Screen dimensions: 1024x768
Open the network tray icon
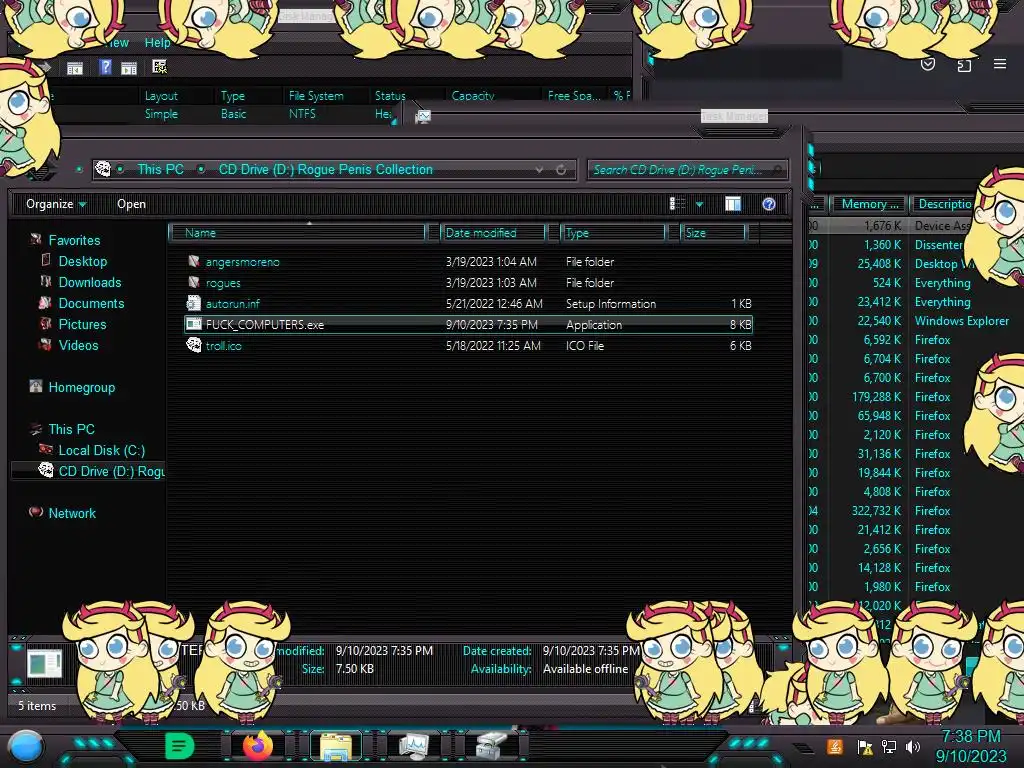click(889, 746)
